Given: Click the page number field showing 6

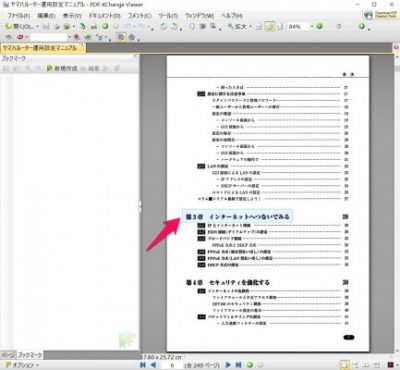Looking at the screenshot, I should [x=172, y=365].
